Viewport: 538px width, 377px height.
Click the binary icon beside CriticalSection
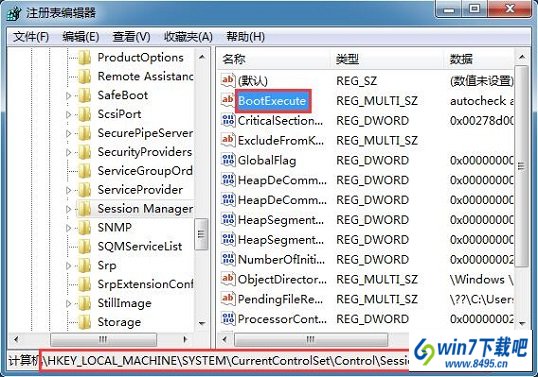pyautogui.click(x=228, y=120)
